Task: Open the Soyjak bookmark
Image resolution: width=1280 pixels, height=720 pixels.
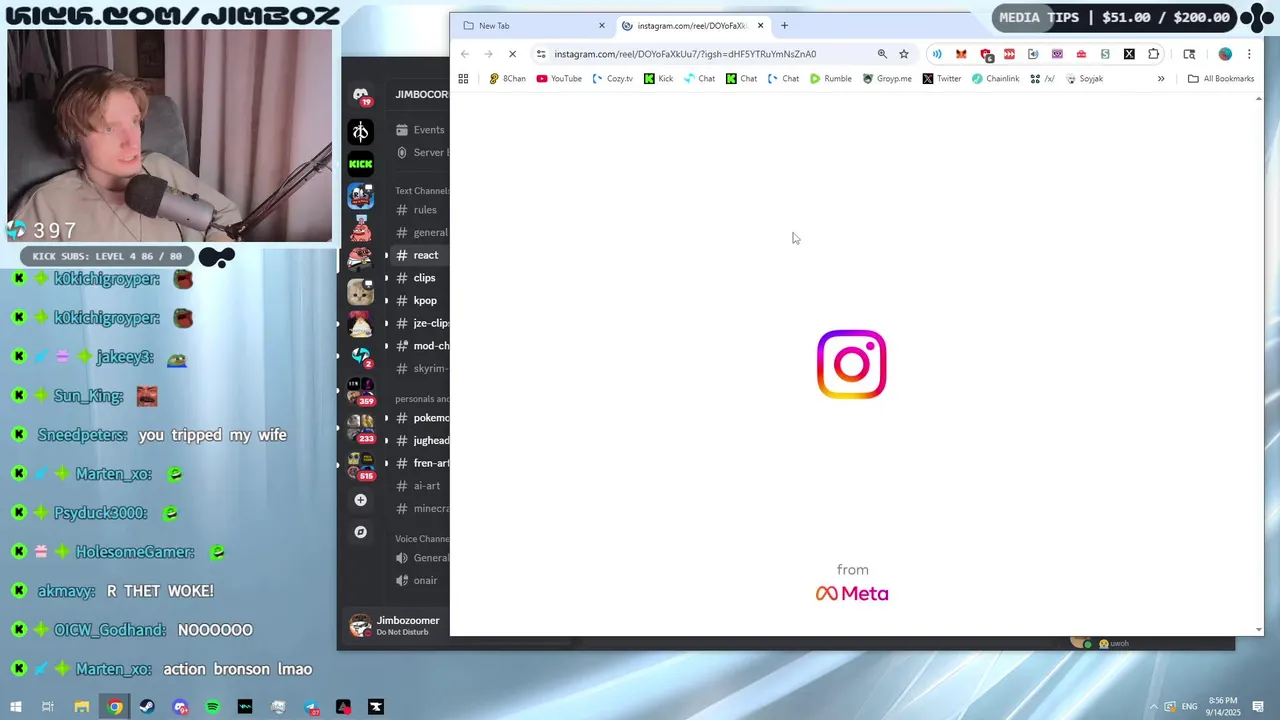Action: pos(1085,79)
